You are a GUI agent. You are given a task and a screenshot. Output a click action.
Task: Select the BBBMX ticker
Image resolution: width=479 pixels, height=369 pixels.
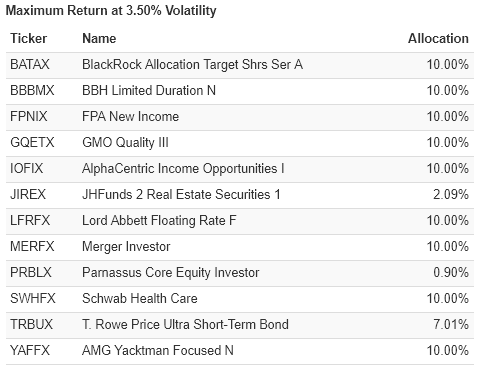[32, 90]
